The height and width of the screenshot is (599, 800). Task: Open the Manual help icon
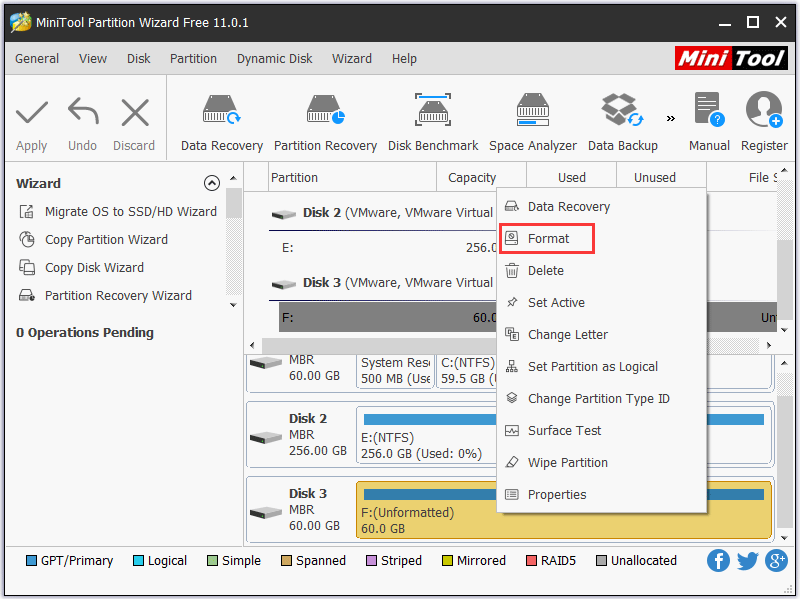709,110
